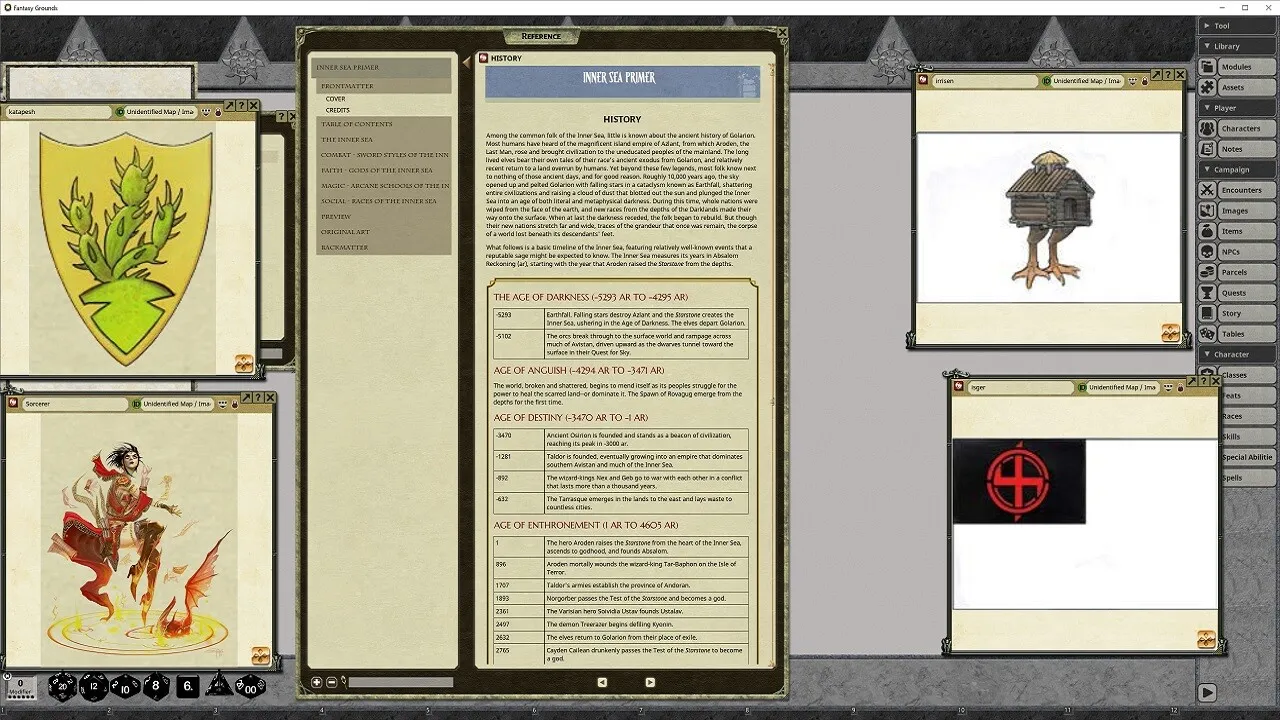The height and width of the screenshot is (720, 1280).
Task: Open the Characters sidebar button
Action: click(1236, 128)
